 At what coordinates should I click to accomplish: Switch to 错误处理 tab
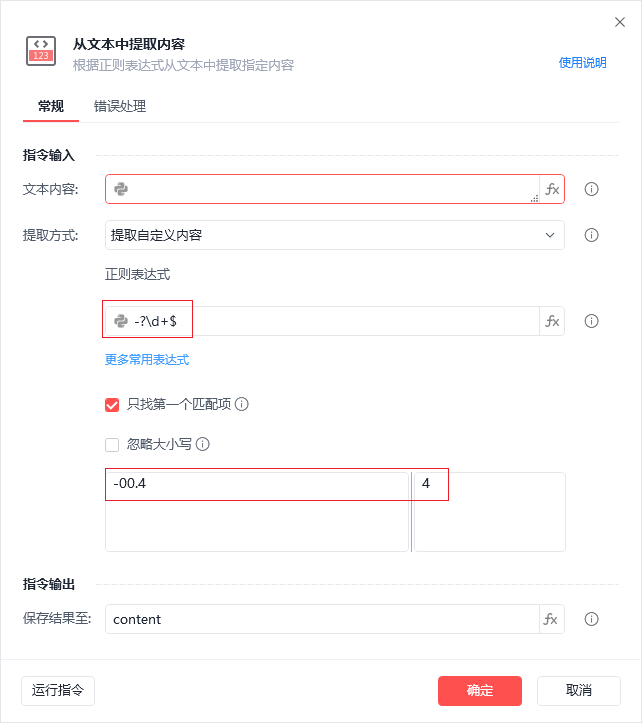point(120,107)
